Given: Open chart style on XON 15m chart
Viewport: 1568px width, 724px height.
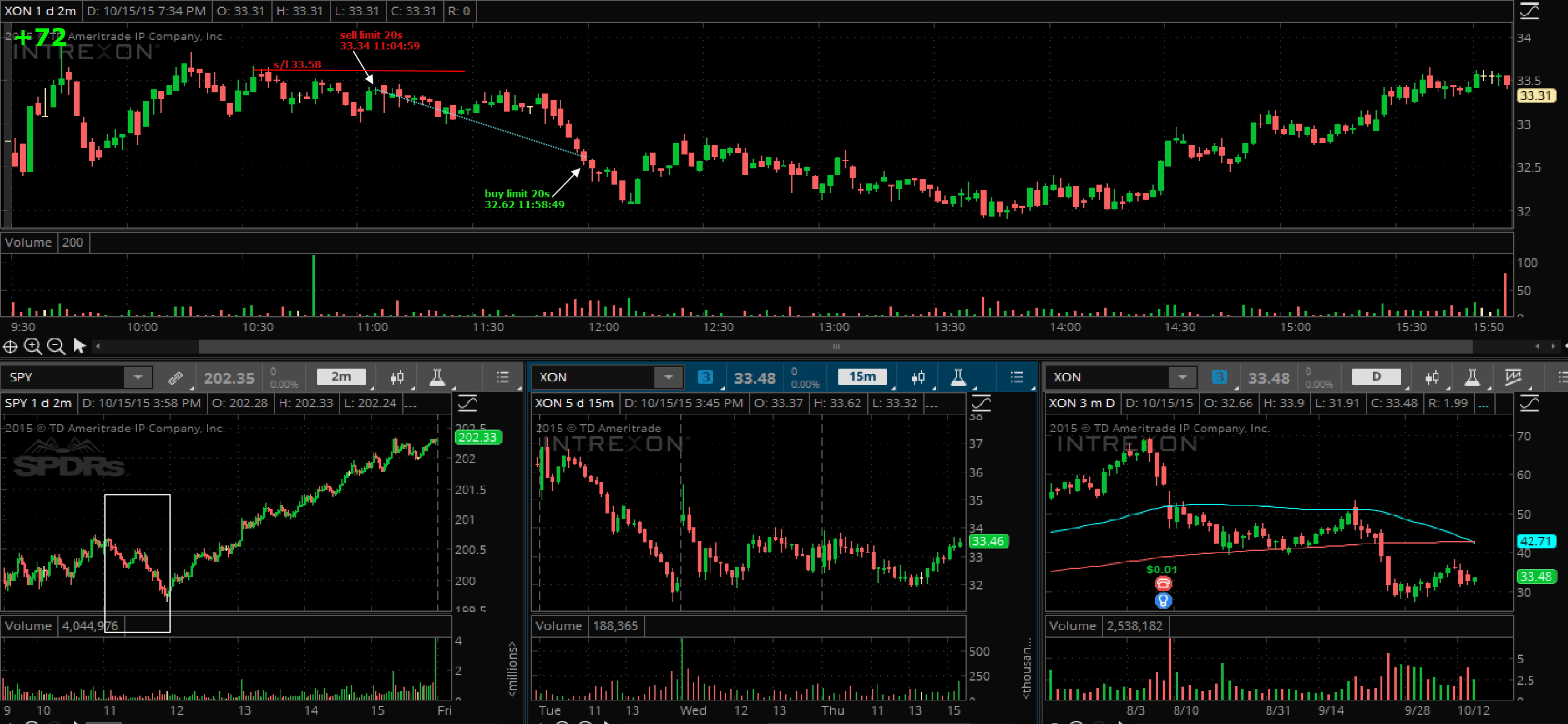Looking at the screenshot, I should pos(918,378).
